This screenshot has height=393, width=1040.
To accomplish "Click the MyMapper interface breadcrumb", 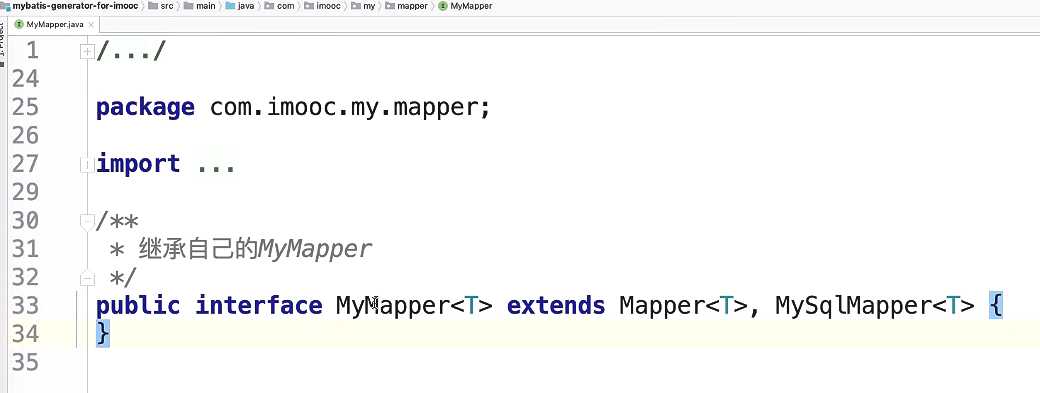I will (466, 5).
